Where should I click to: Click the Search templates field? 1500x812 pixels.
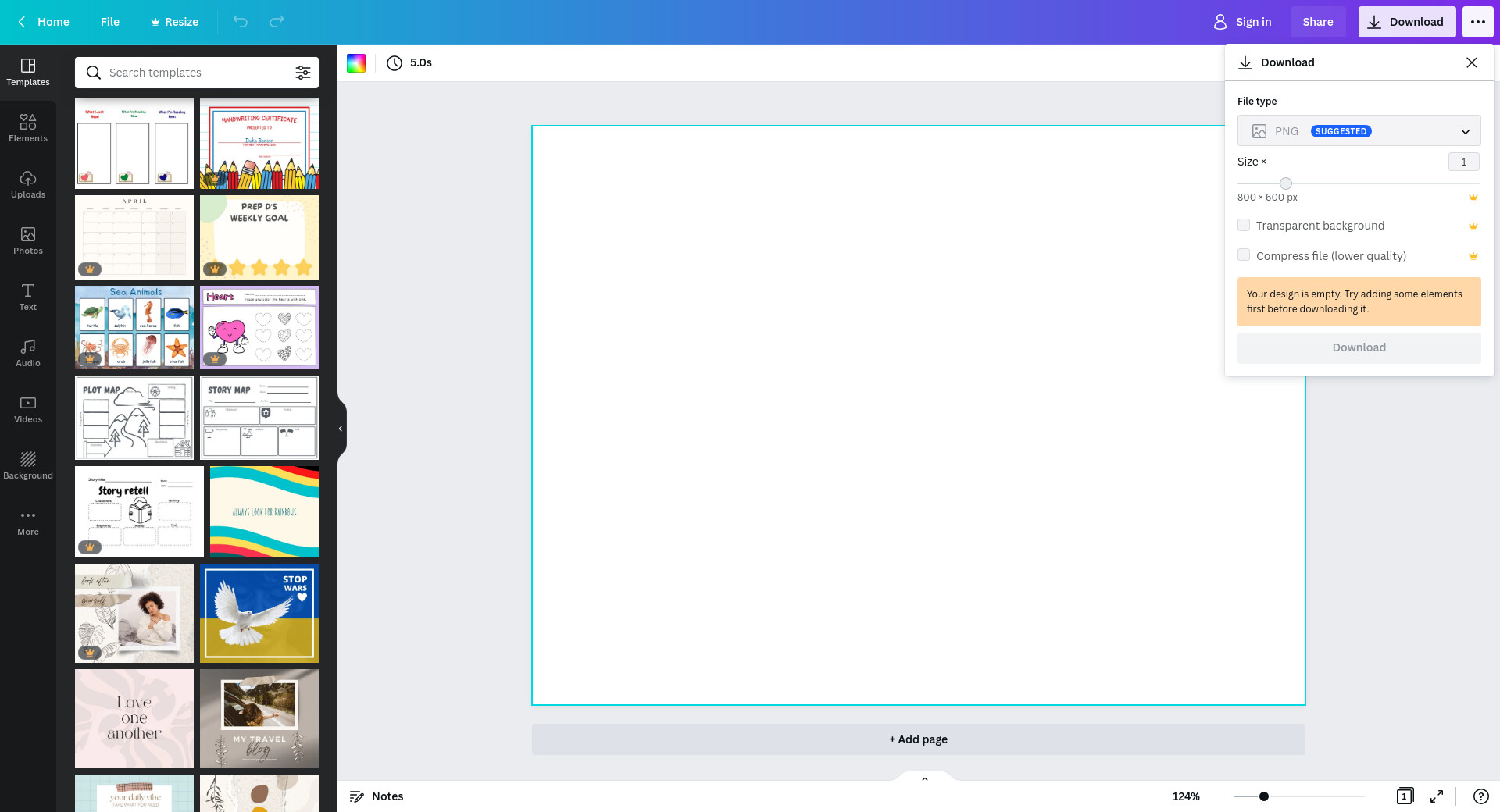(x=197, y=73)
